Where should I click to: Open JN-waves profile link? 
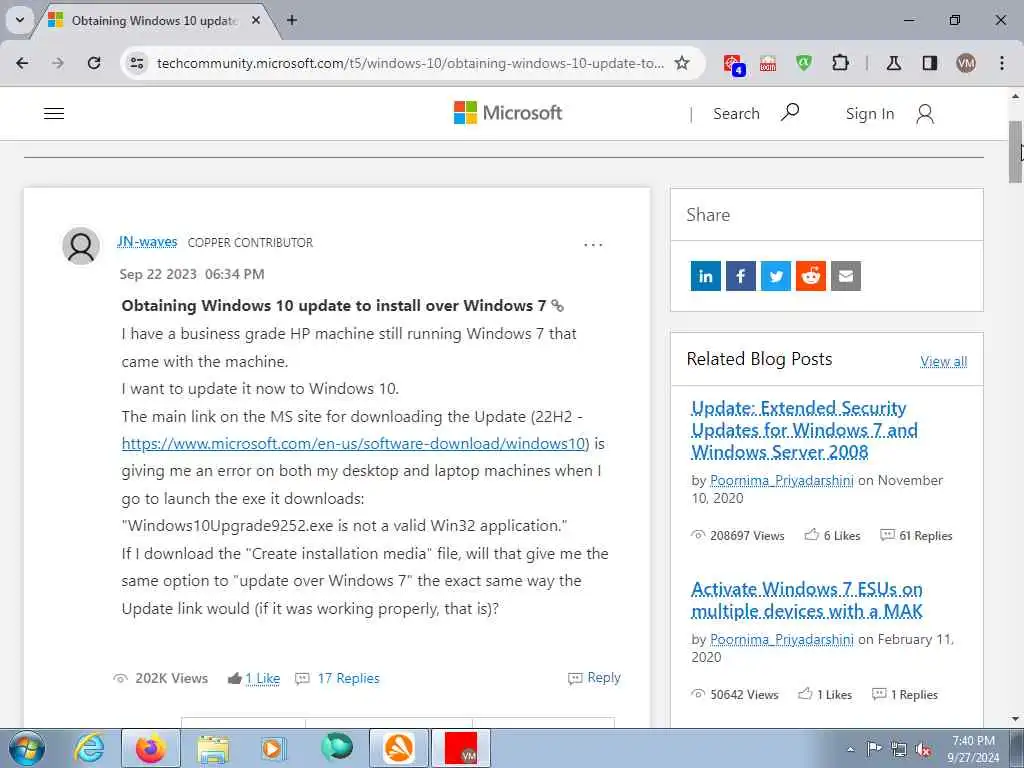147,242
